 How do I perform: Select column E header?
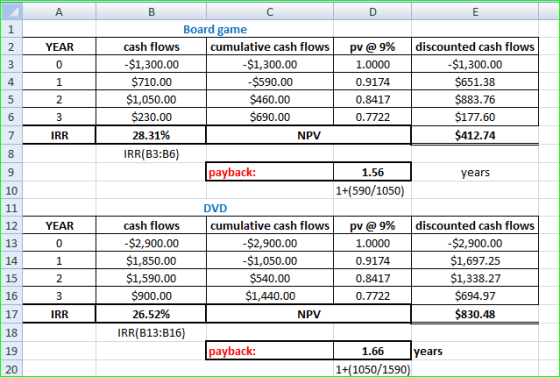point(475,11)
